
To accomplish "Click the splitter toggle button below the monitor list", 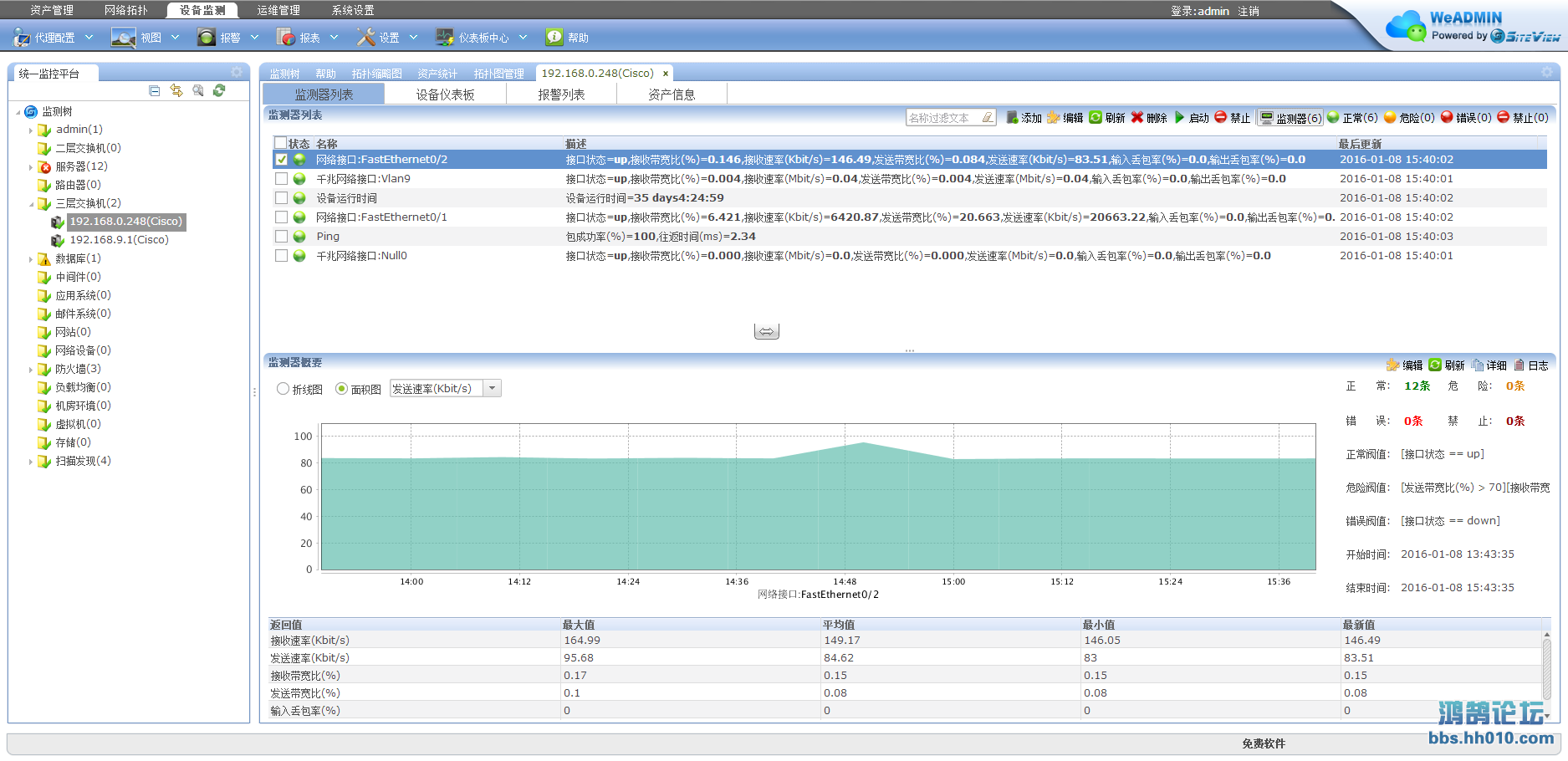I will [767, 332].
